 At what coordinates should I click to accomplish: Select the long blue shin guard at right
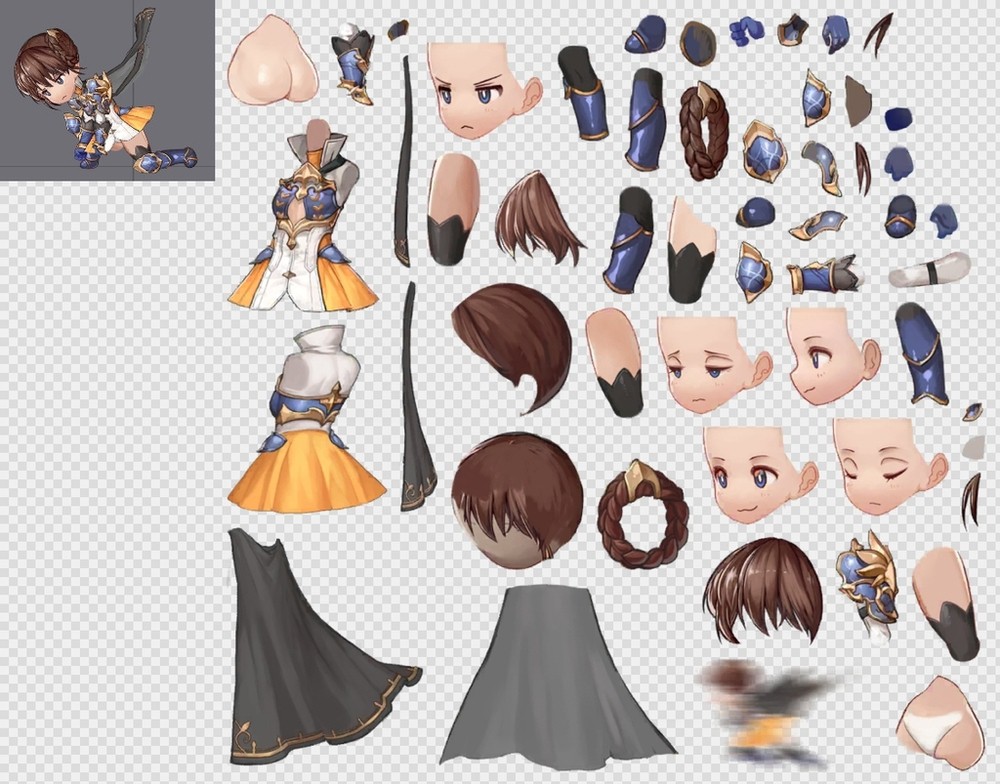point(921,353)
